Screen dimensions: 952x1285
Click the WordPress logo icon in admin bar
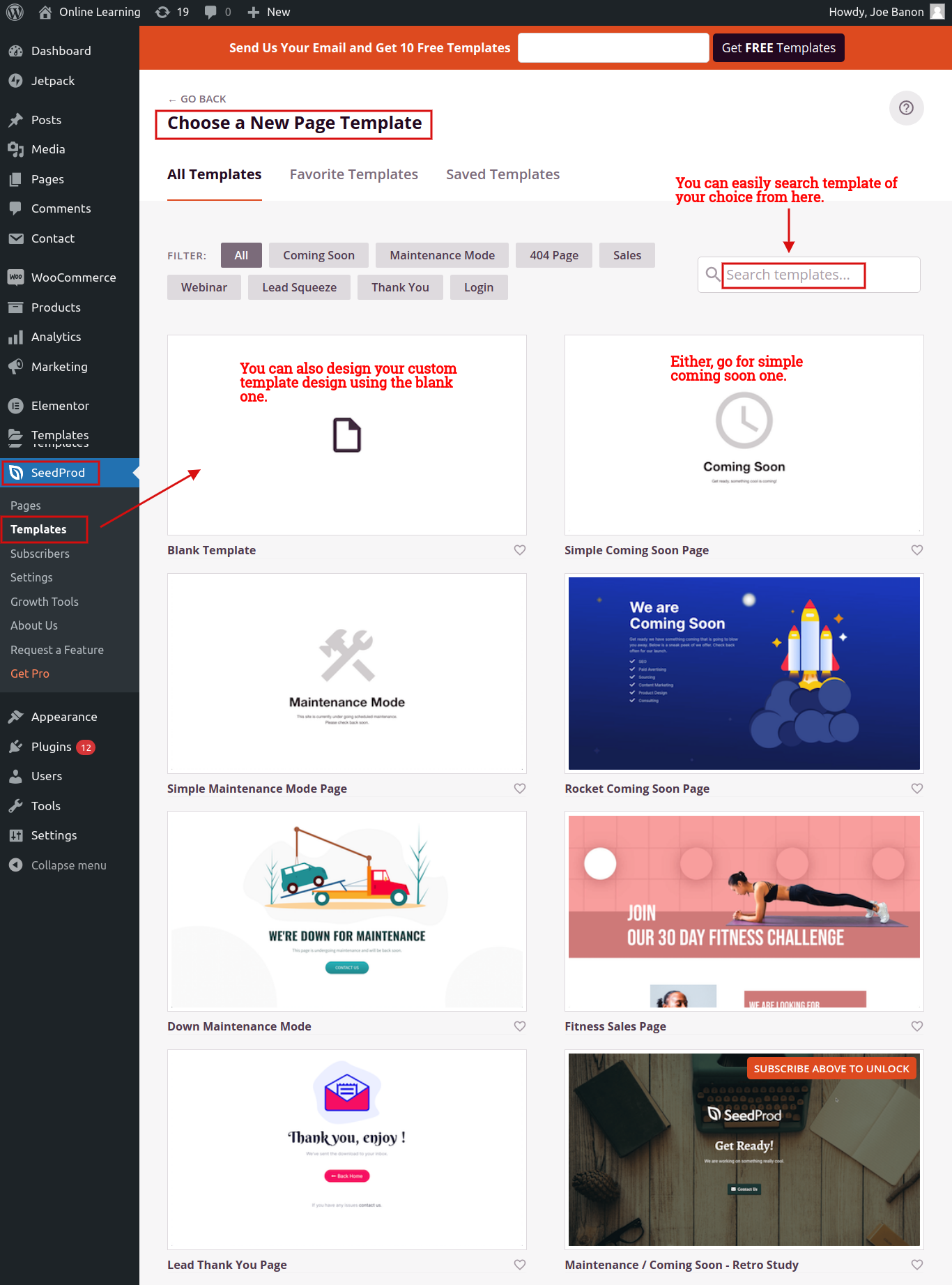pyautogui.click(x=15, y=12)
